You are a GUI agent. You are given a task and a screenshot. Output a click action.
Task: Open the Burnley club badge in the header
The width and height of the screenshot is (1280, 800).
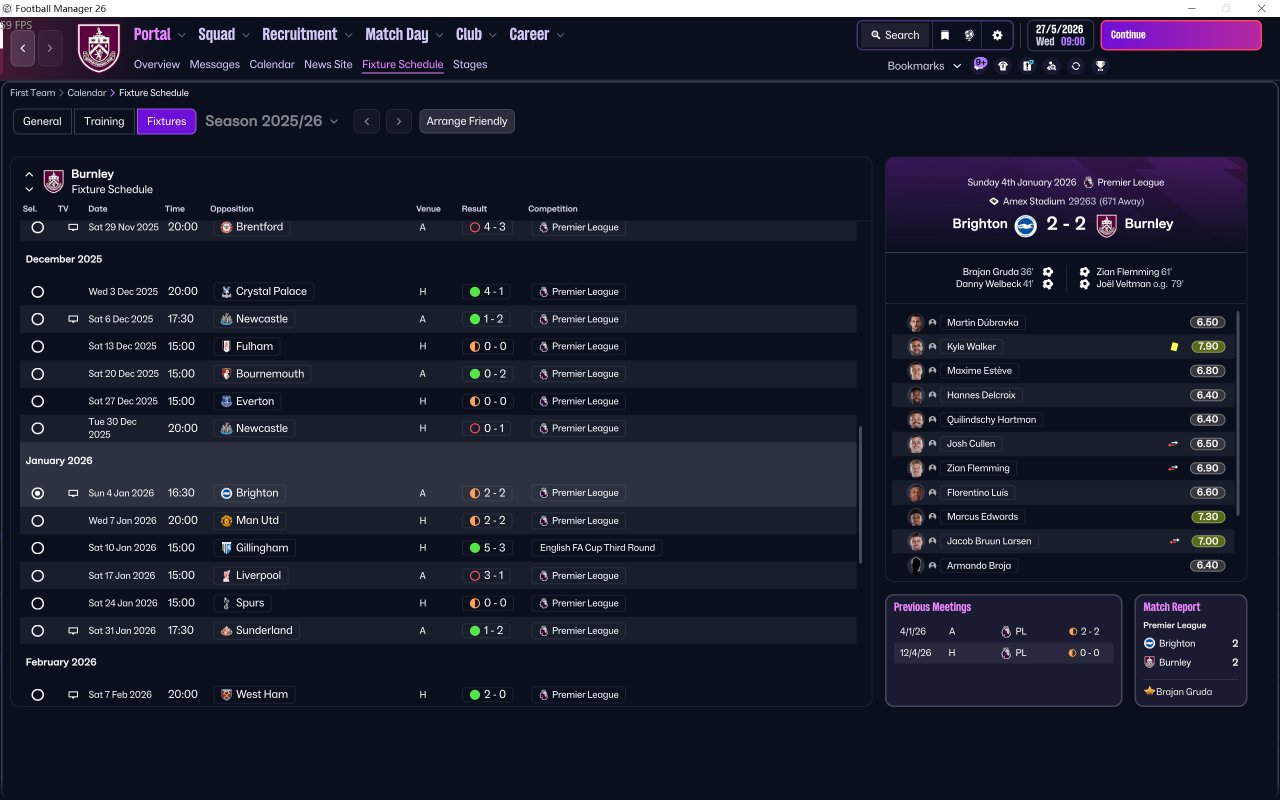[98, 48]
